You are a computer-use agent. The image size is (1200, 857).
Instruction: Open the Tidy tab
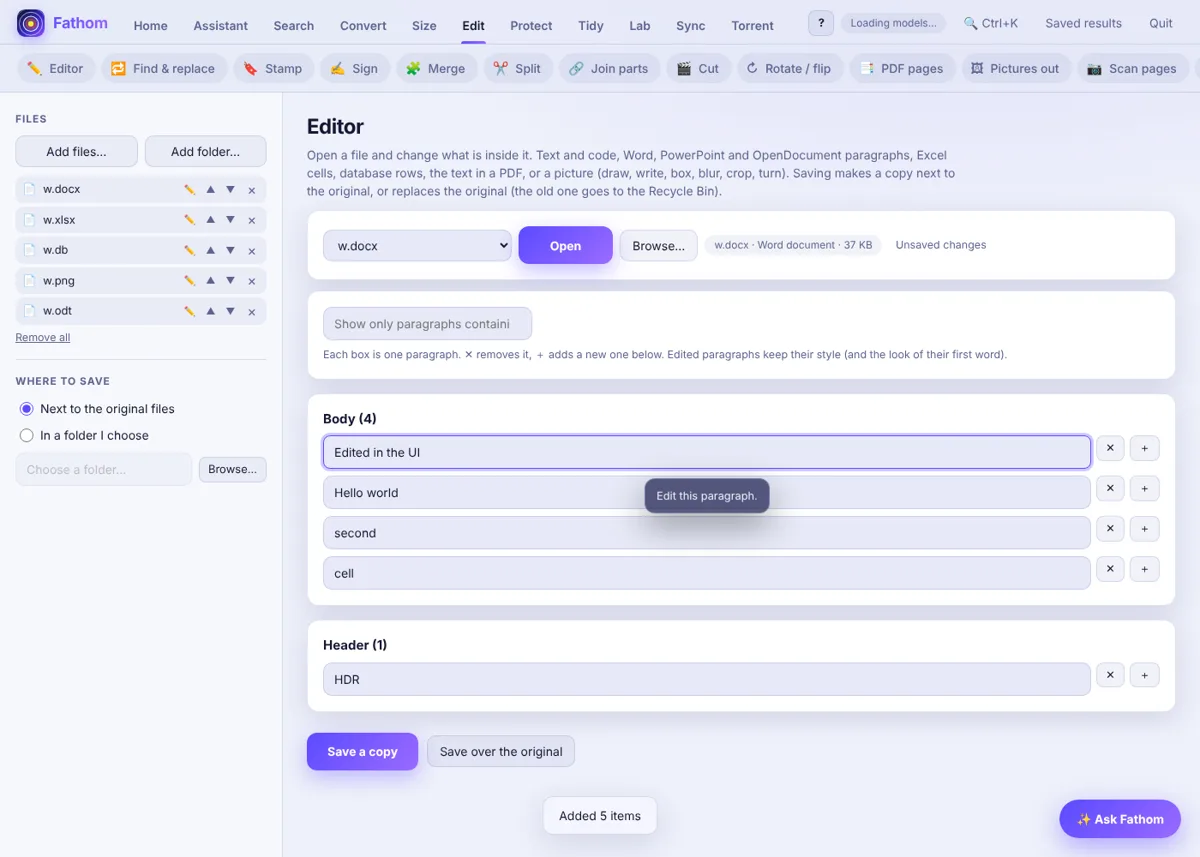pos(591,25)
